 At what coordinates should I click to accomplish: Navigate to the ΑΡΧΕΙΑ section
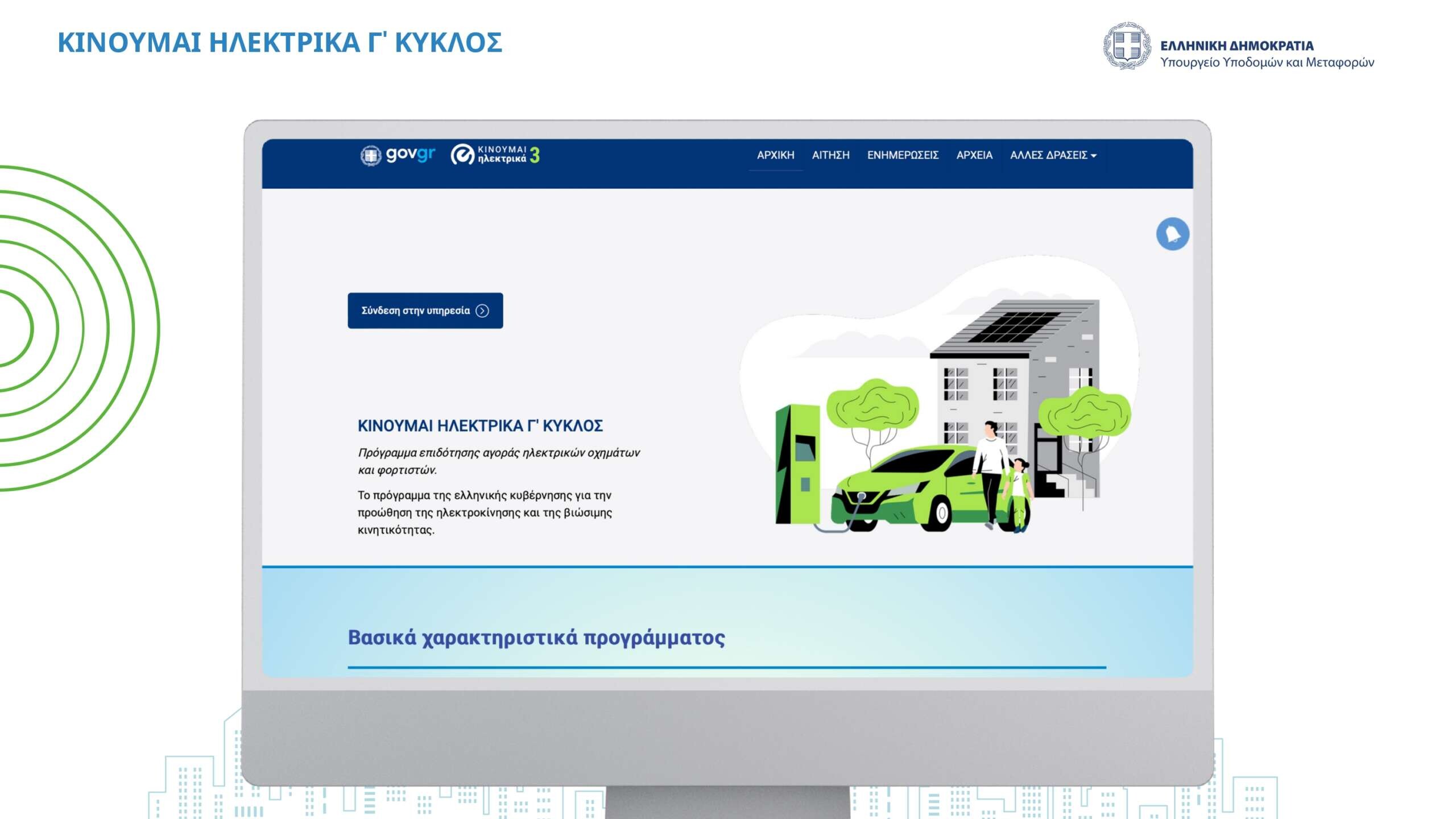pos(974,155)
